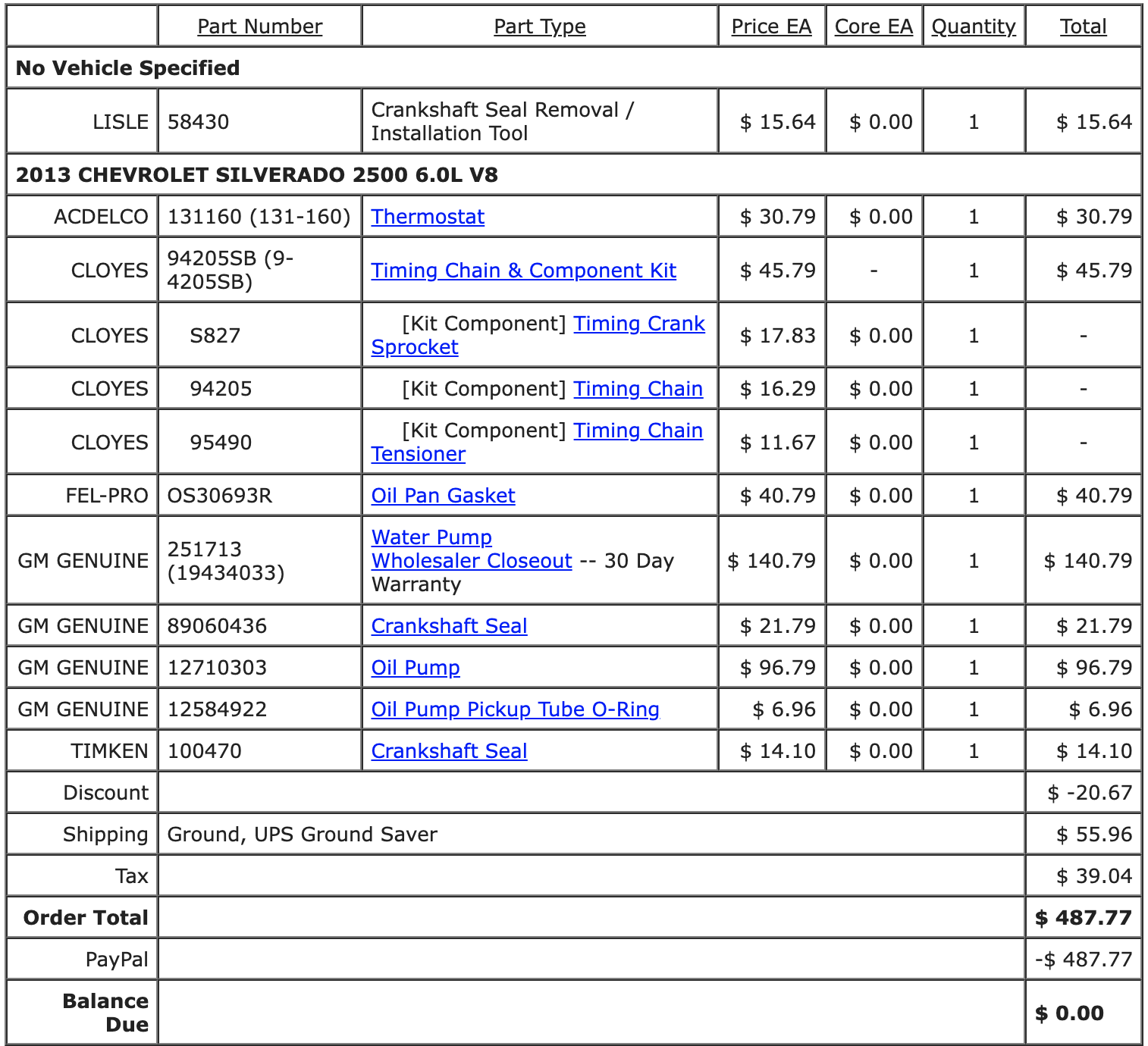Select kit component part number 95490
Image resolution: width=1148 pixels, height=1046 pixels.
pos(221,443)
